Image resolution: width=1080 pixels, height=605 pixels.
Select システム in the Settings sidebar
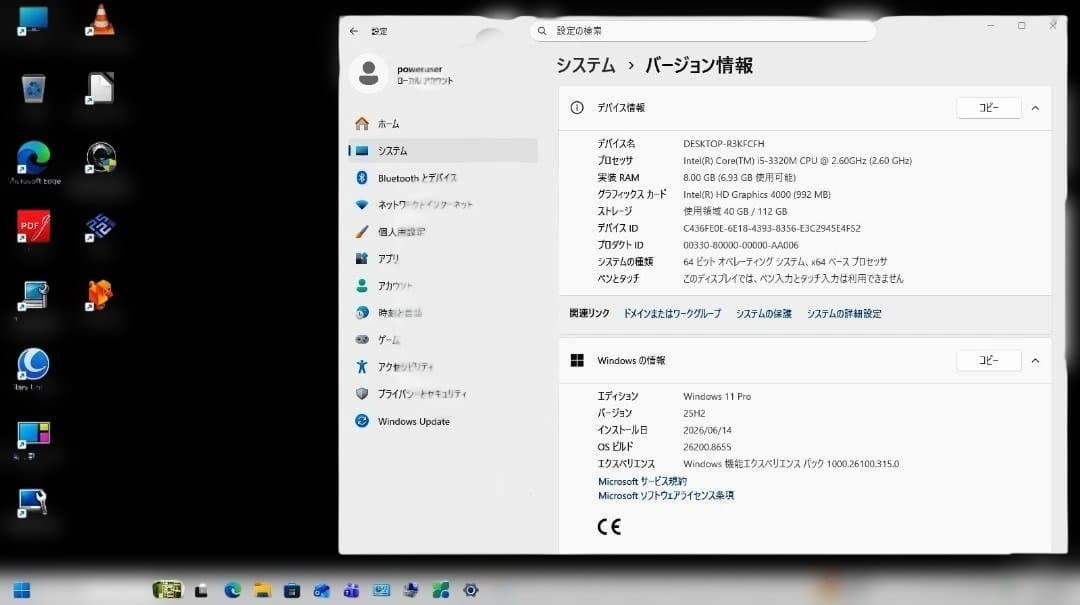[443, 151]
